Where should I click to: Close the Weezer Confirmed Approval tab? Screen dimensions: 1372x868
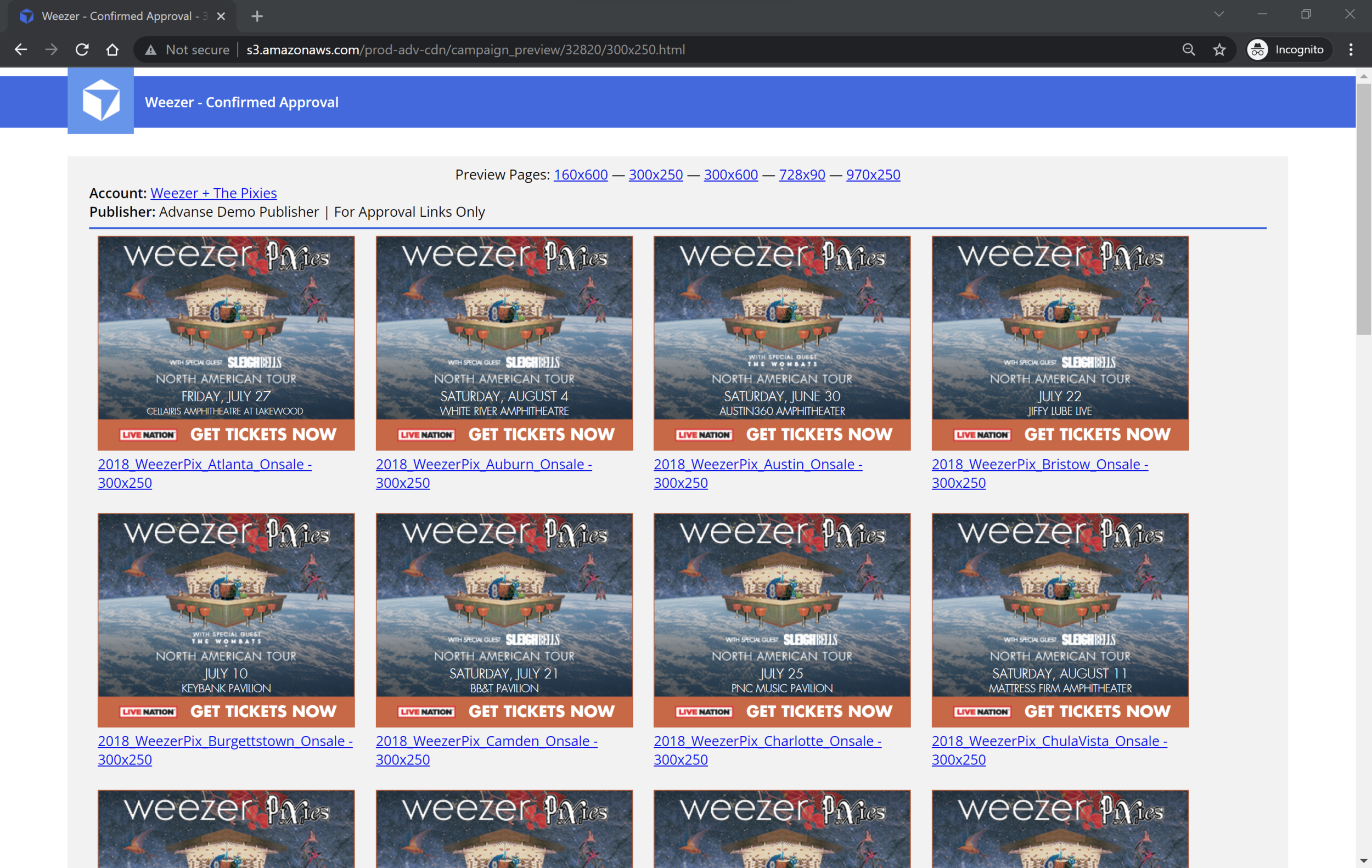pos(221,16)
